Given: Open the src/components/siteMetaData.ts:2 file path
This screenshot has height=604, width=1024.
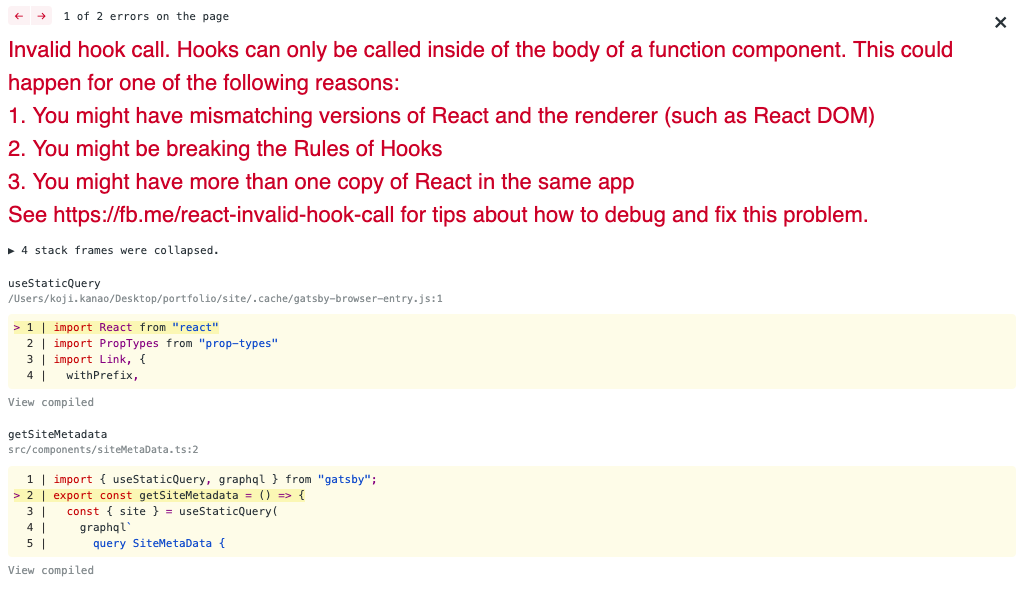Looking at the screenshot, I should [103, 450].
